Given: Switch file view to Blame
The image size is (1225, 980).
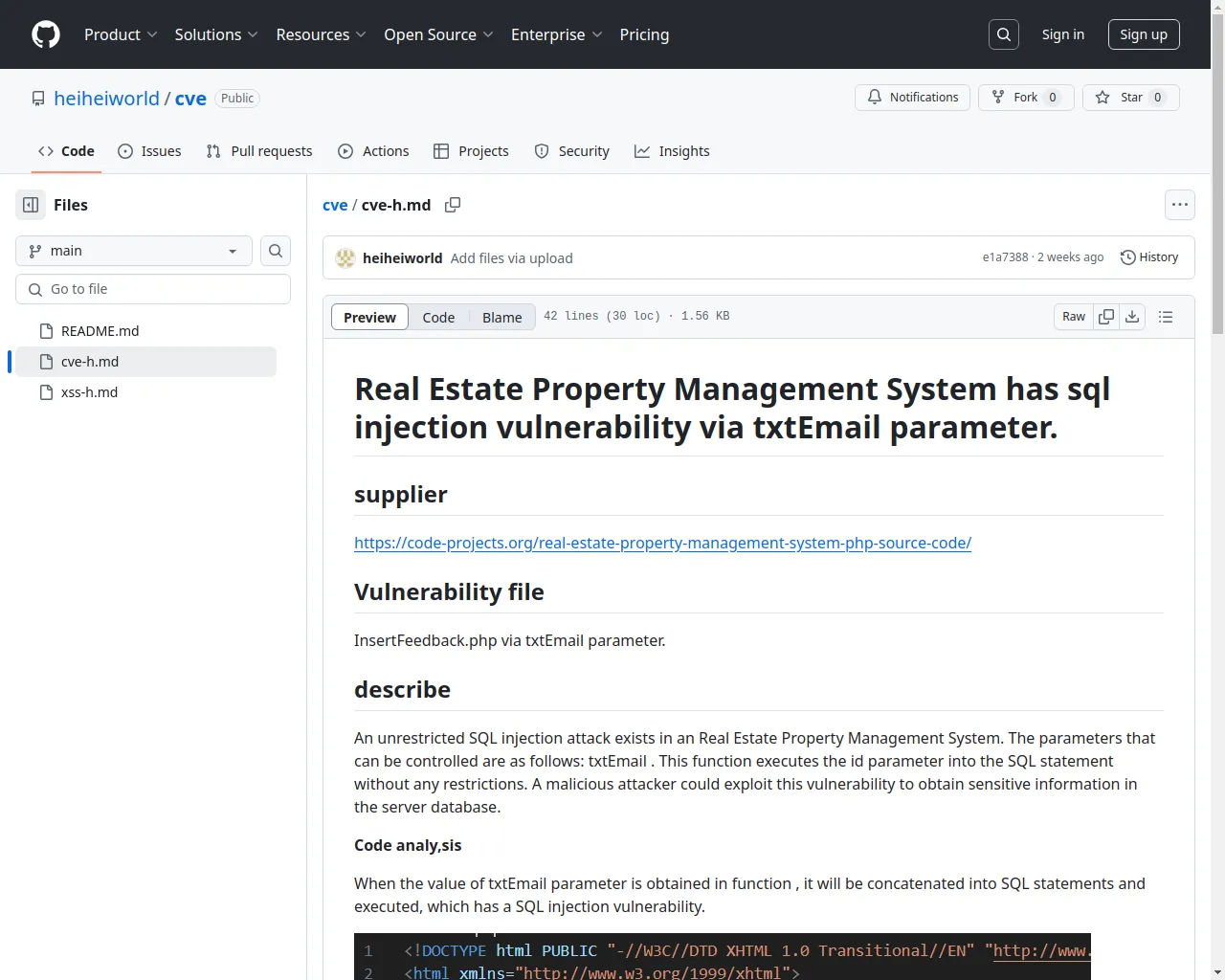Looking at the screenshot, I should click(x=502, y=318).
